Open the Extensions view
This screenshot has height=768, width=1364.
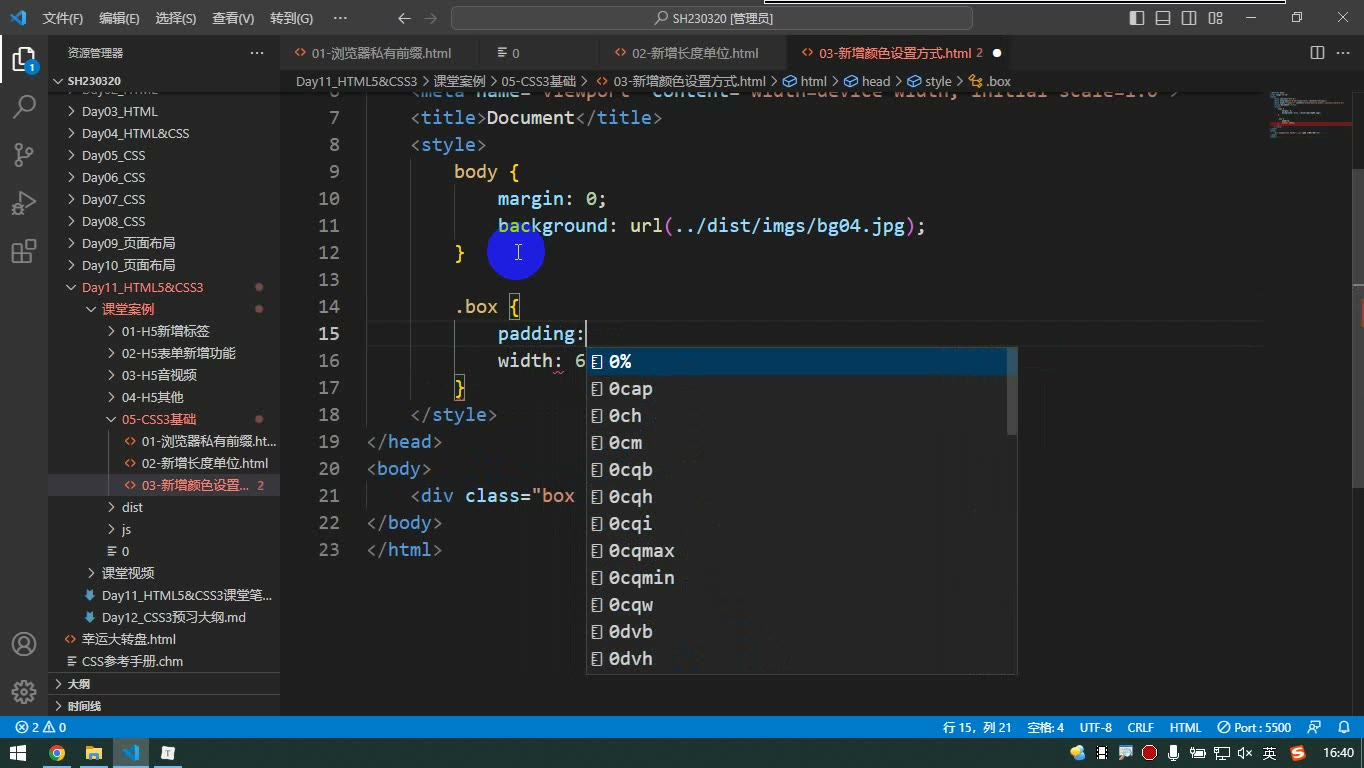click(x=24, y=252)
